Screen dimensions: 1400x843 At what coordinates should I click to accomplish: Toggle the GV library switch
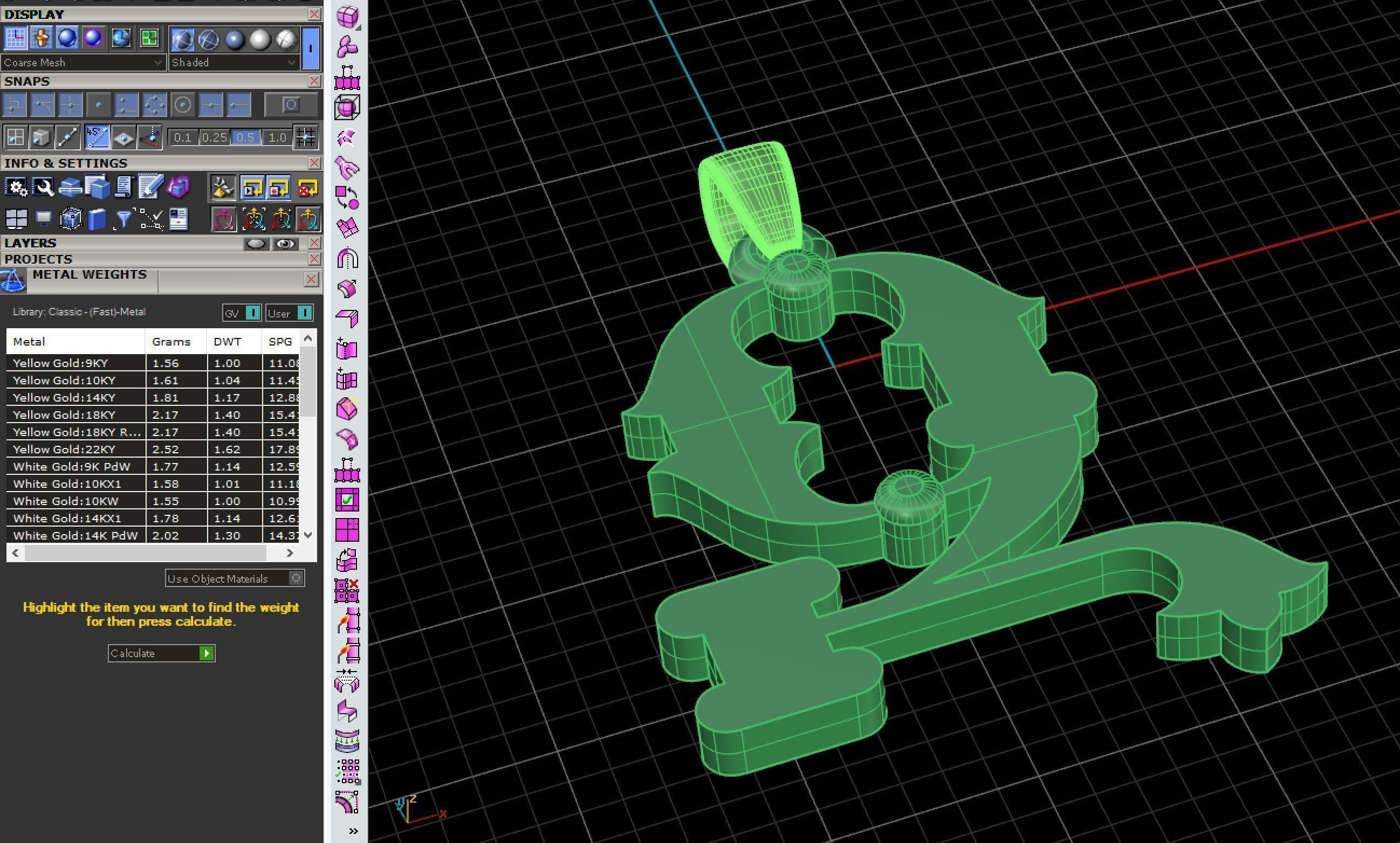(x=242, y=313)
